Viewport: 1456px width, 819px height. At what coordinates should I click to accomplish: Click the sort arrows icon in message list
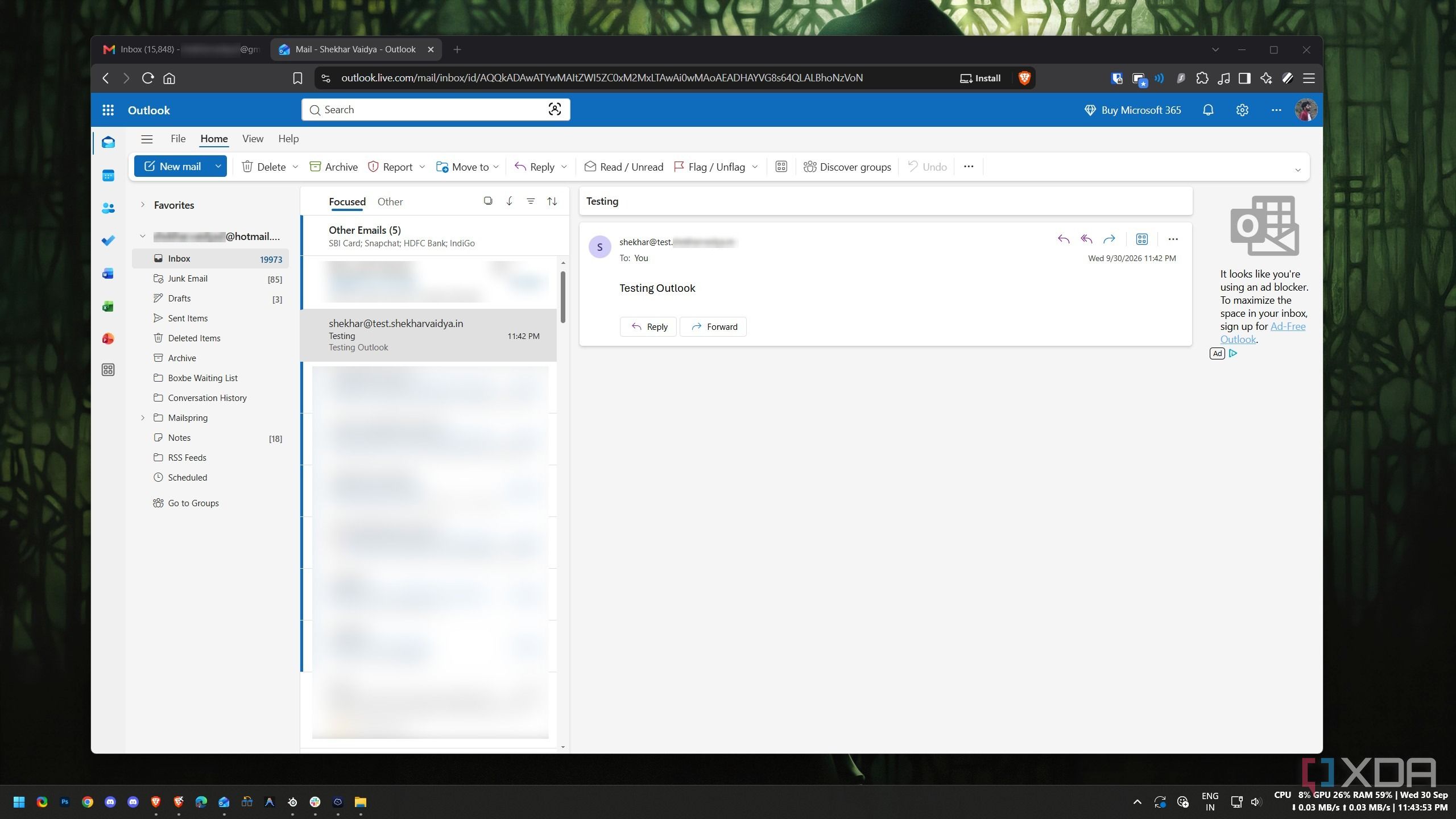[552, 201]
